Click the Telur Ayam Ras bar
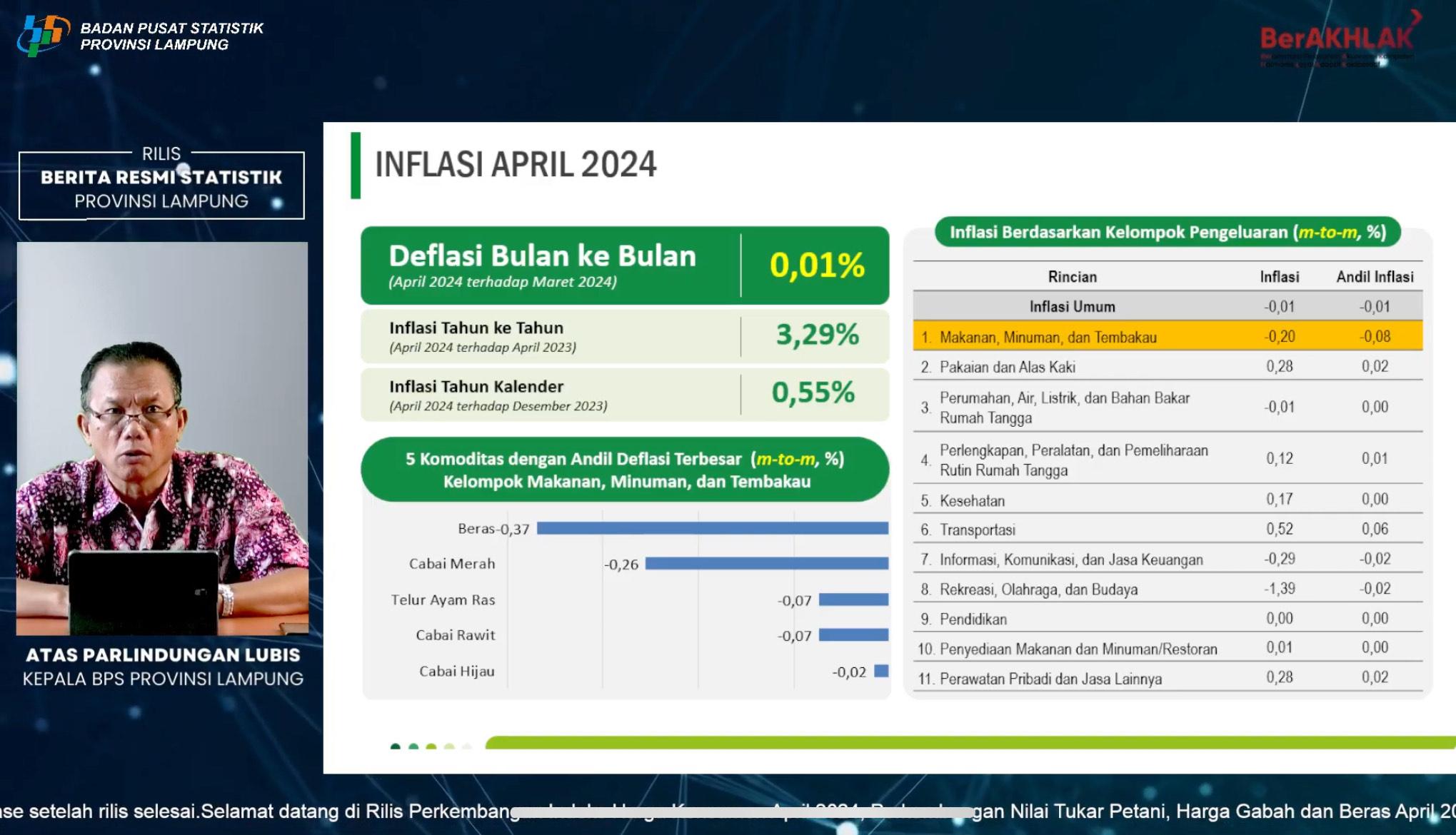The image size is (1456, 835). coord(853,600)
